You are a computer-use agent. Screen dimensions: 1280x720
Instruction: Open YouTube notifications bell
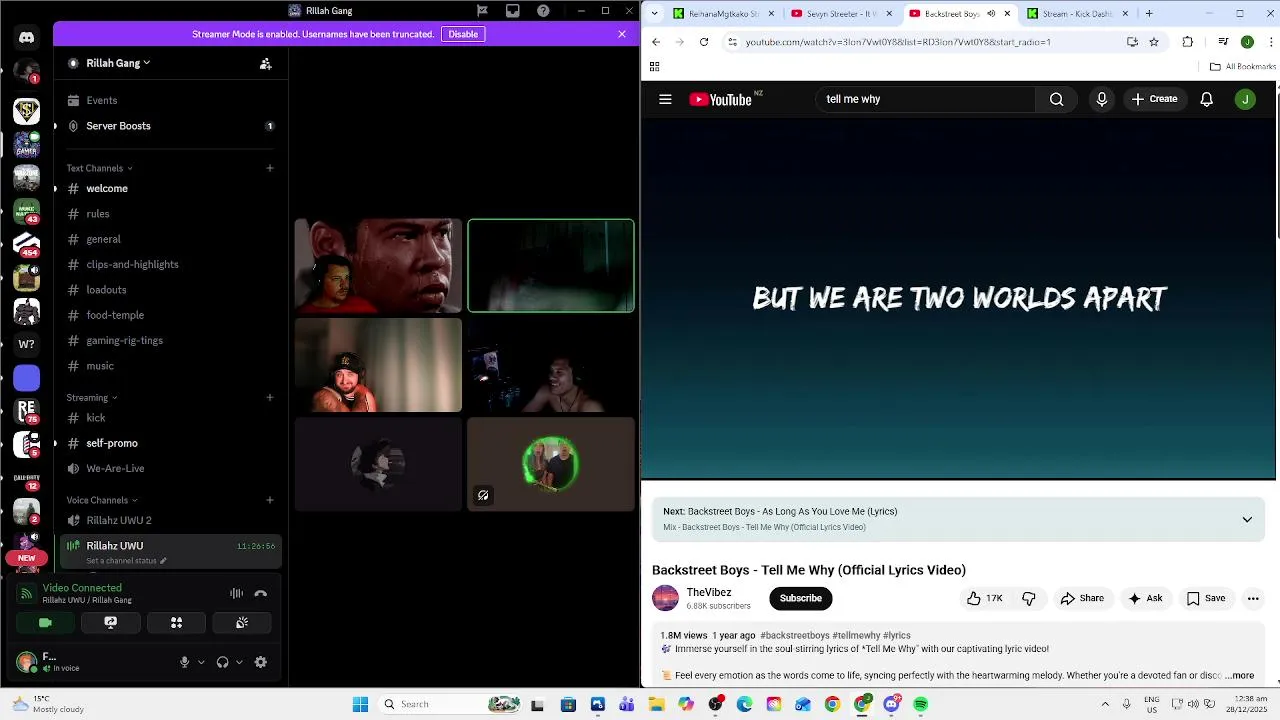point(1207,99)
